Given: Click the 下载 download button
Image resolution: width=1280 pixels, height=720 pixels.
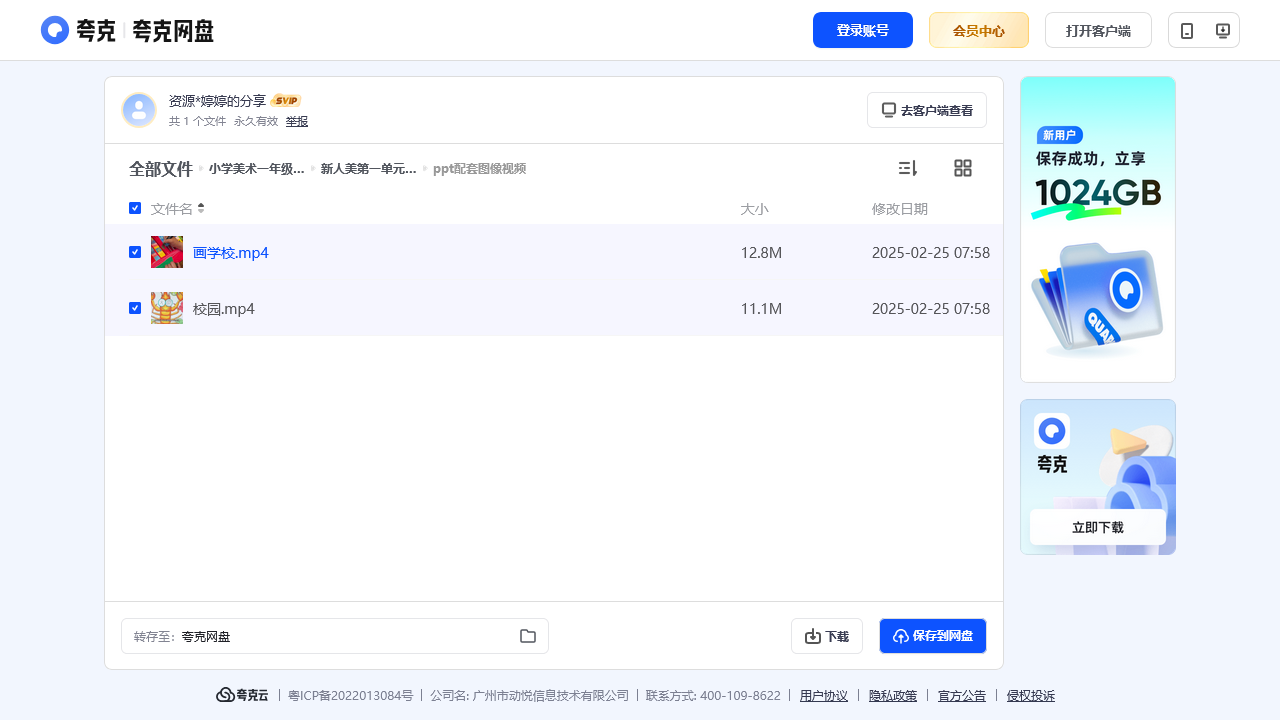Looking at the screenshot, I should pos(827,636).
